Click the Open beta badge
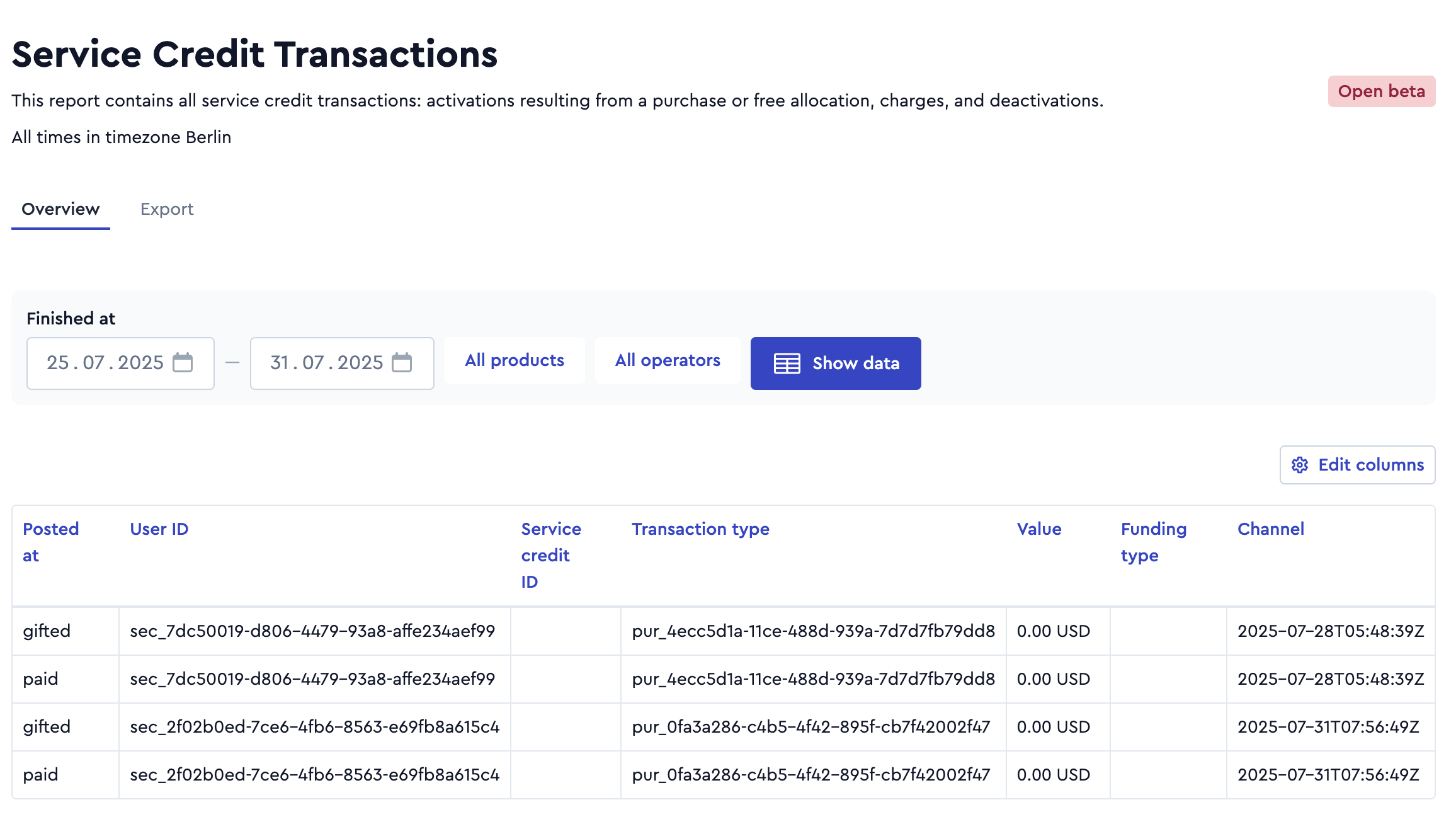This screenshot has height=824, width=1456. [1382, 91]
